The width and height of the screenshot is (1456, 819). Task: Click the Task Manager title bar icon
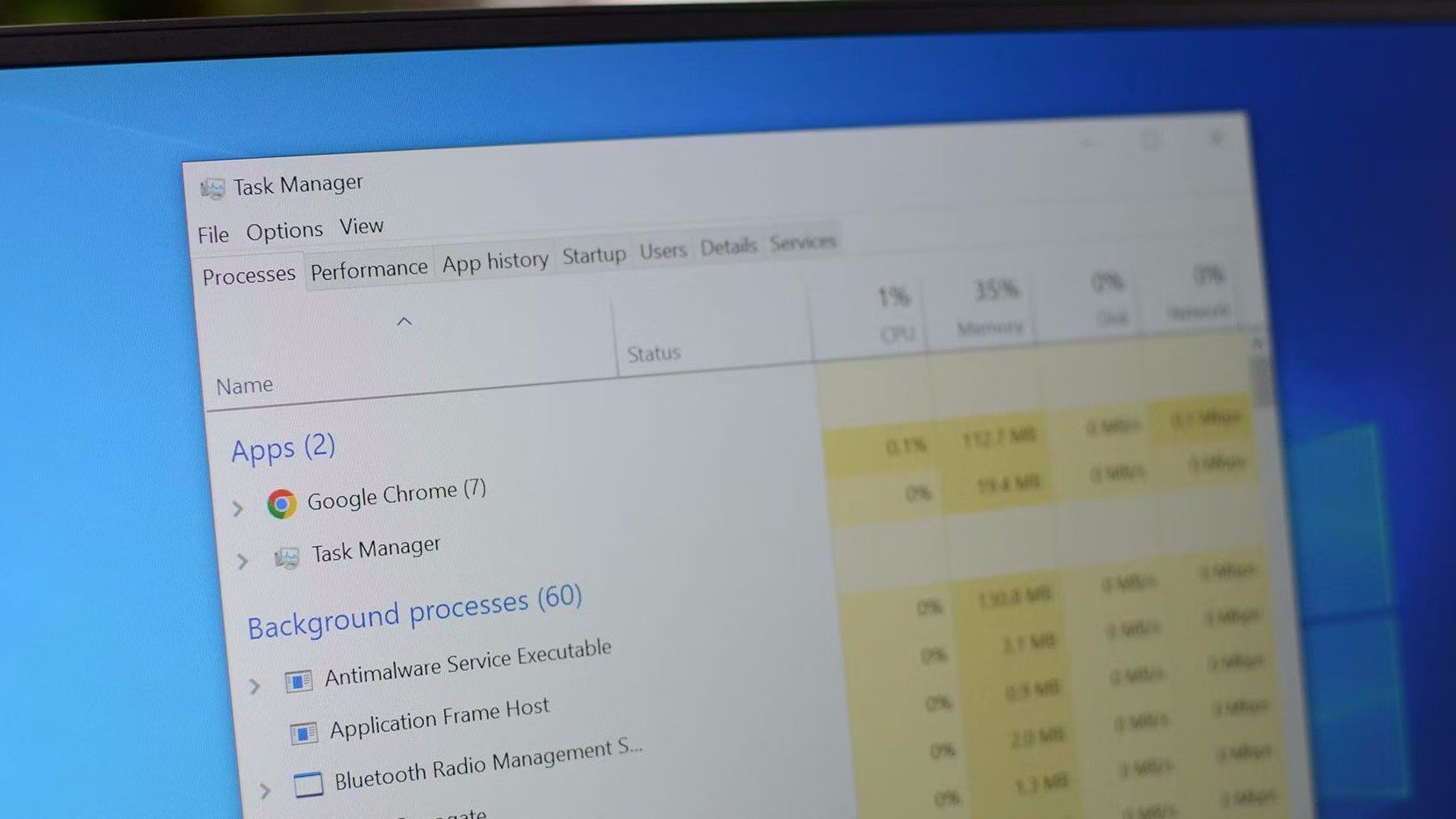212,188
